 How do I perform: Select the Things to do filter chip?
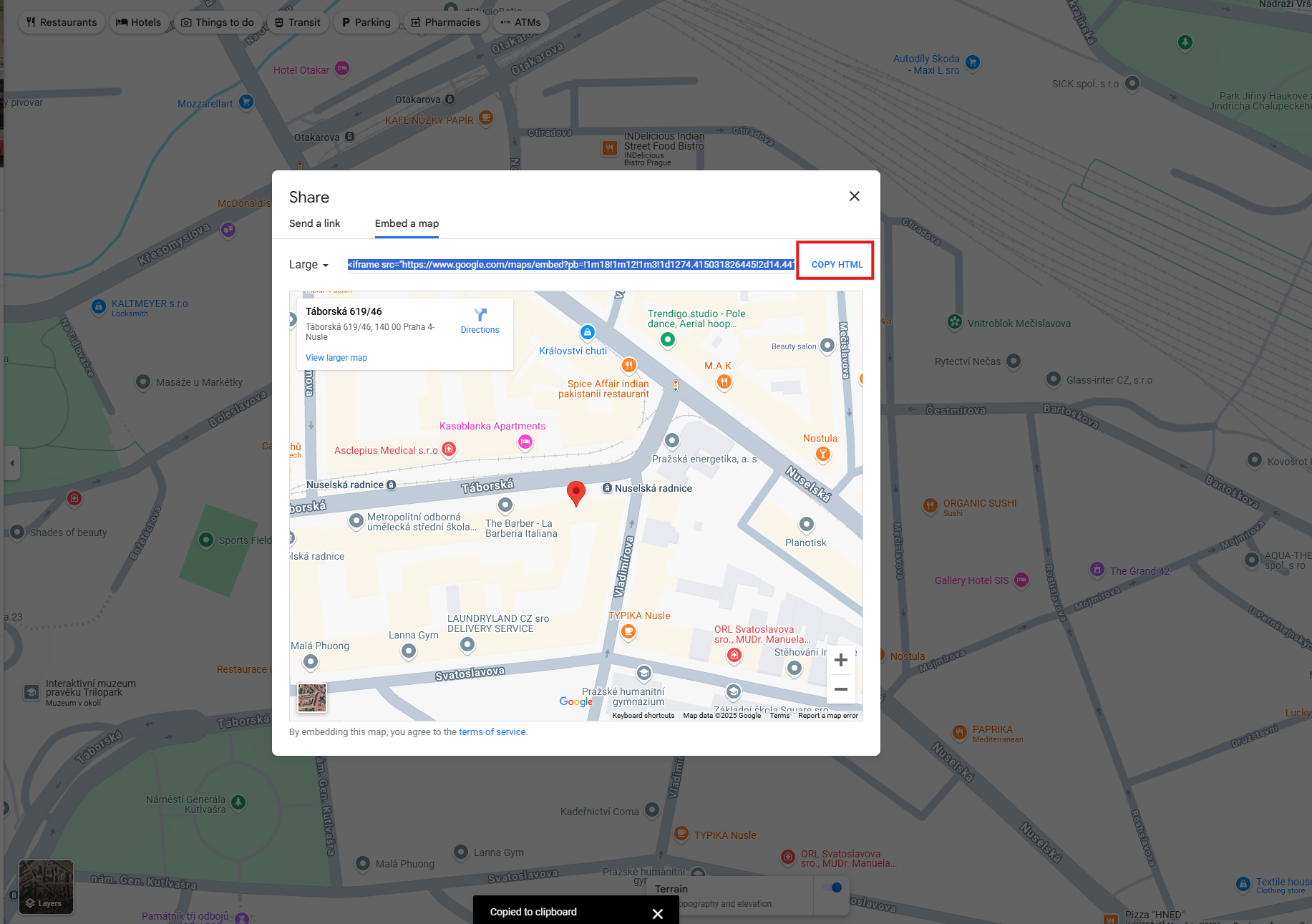(218, 22)
